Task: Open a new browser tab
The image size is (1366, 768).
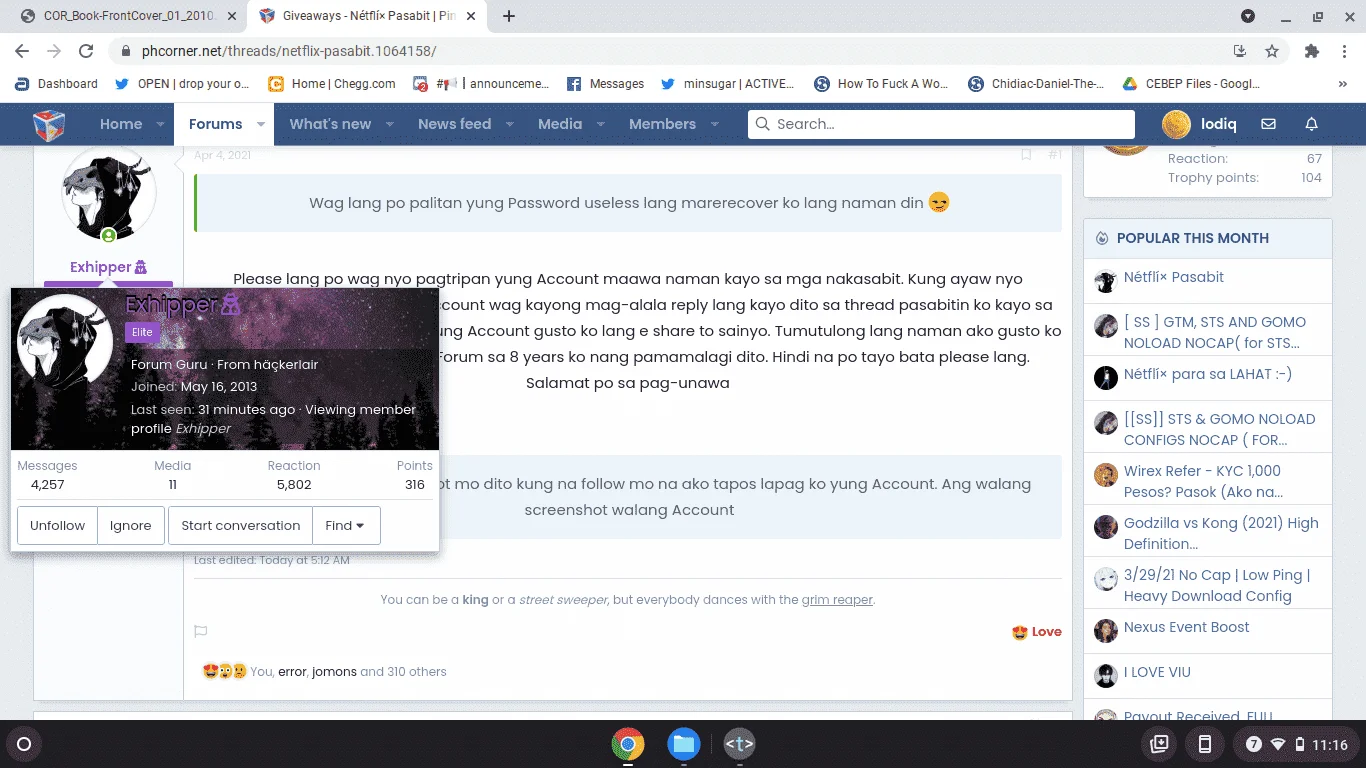Action: coord(509,16)
